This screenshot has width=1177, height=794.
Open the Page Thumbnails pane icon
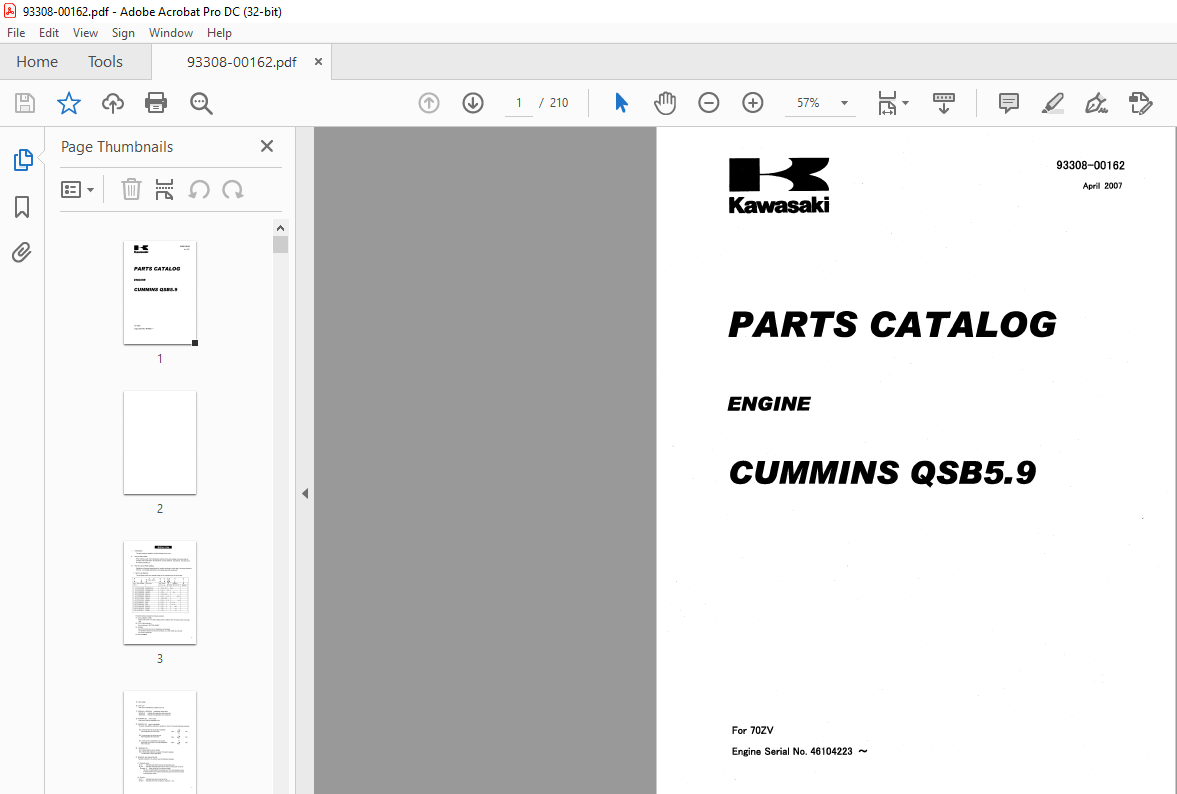click(23, 160)
